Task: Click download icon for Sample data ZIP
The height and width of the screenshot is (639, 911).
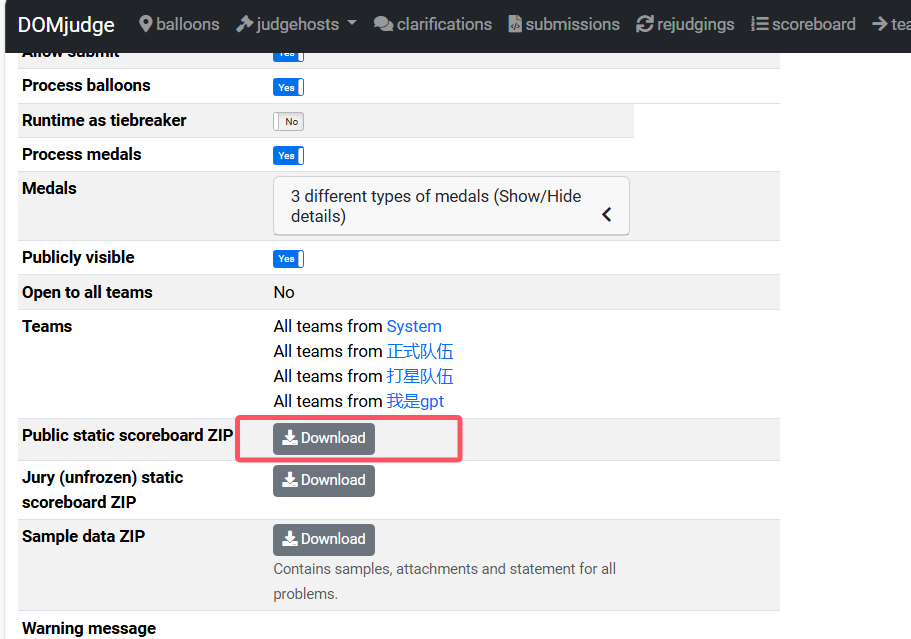Action: [290, 539]
